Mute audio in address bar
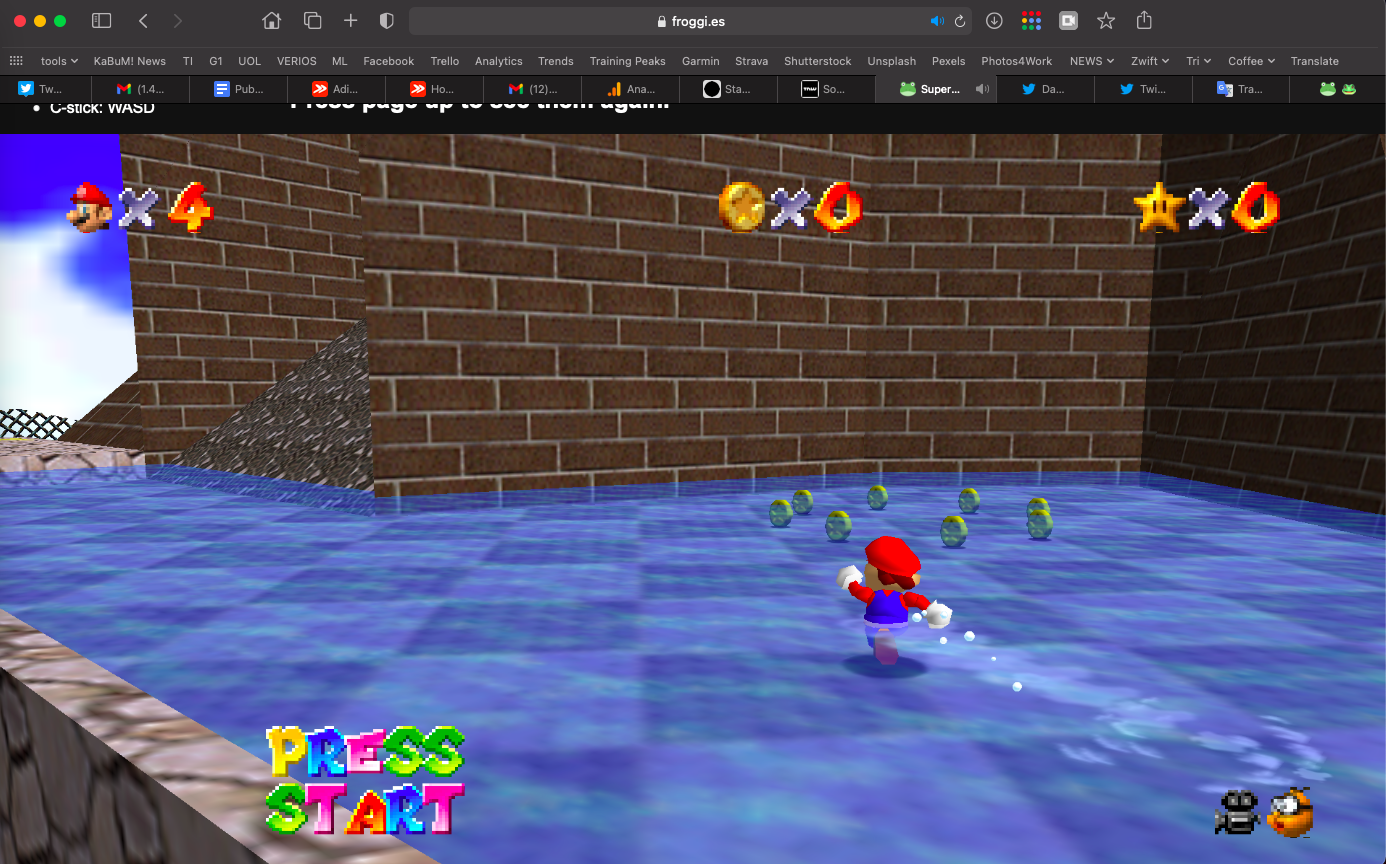This screenshot has height=864, width=1386. point(937,21)
